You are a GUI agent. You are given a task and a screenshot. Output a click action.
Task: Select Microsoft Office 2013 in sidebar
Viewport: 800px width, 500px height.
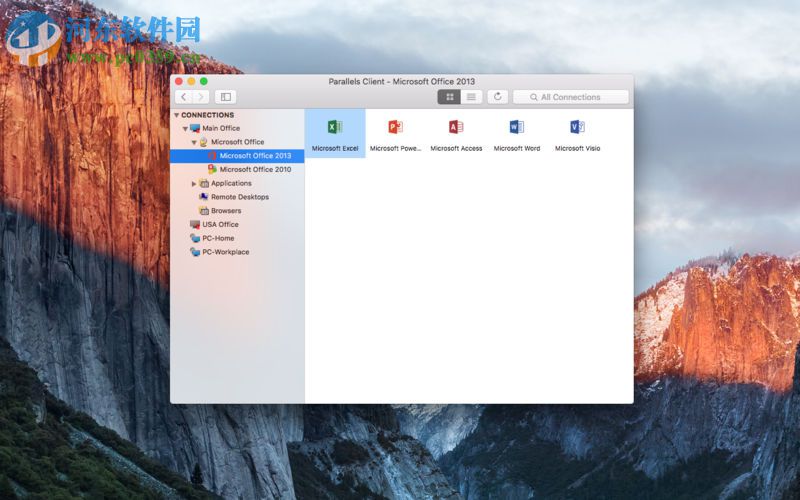tap(237, 156)
